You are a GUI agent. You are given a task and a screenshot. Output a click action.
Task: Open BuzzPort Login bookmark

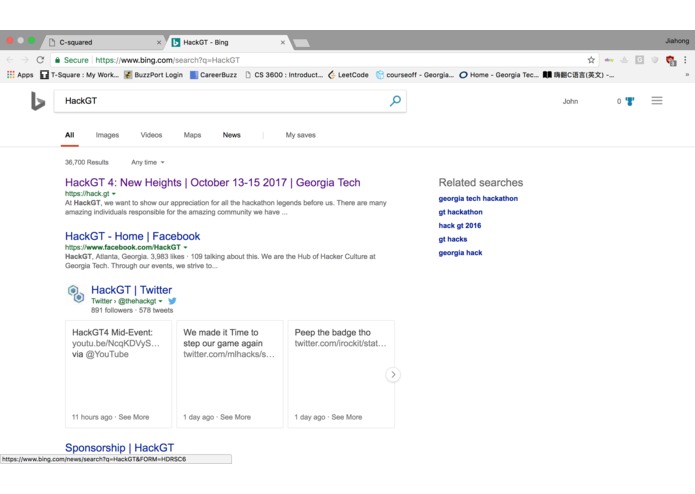[x=153, y=75]
